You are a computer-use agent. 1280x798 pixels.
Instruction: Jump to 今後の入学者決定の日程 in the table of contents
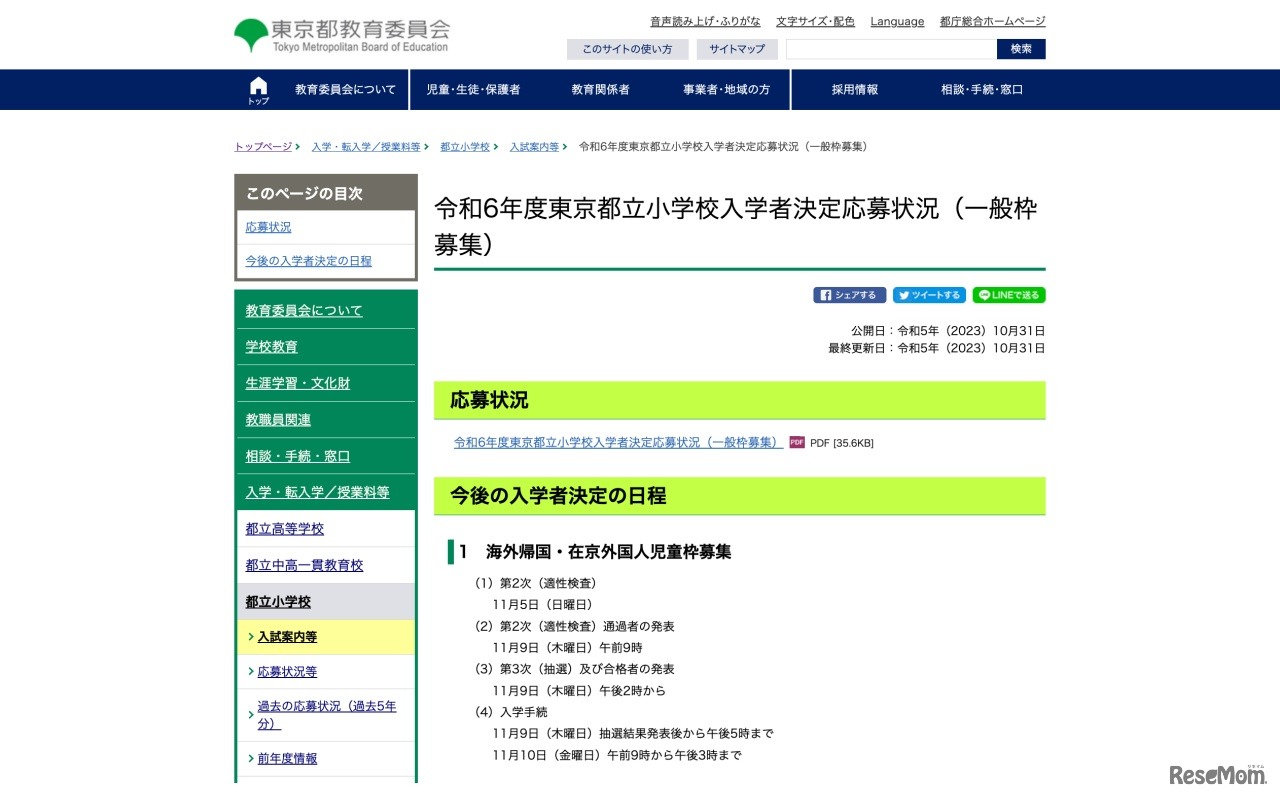tap(308, 261)
